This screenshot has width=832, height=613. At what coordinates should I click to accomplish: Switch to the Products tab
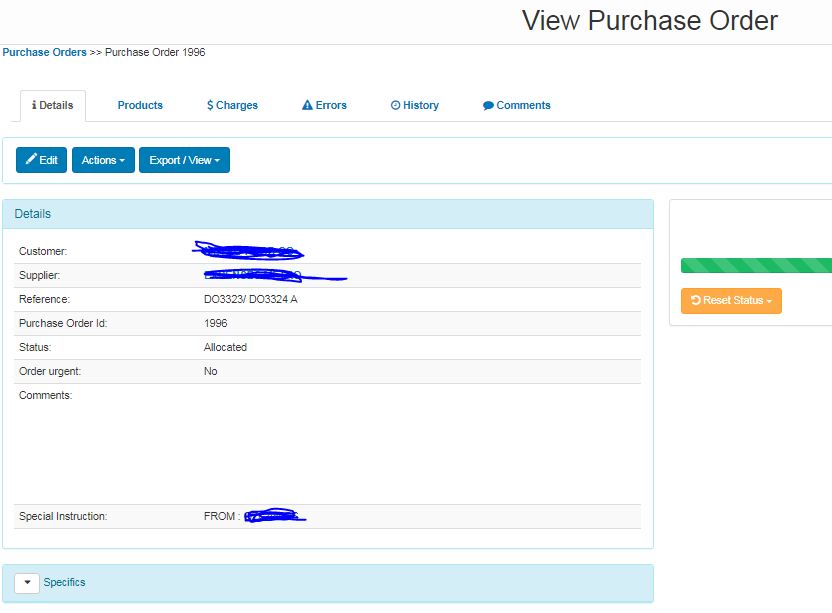(x=140, y=105)
